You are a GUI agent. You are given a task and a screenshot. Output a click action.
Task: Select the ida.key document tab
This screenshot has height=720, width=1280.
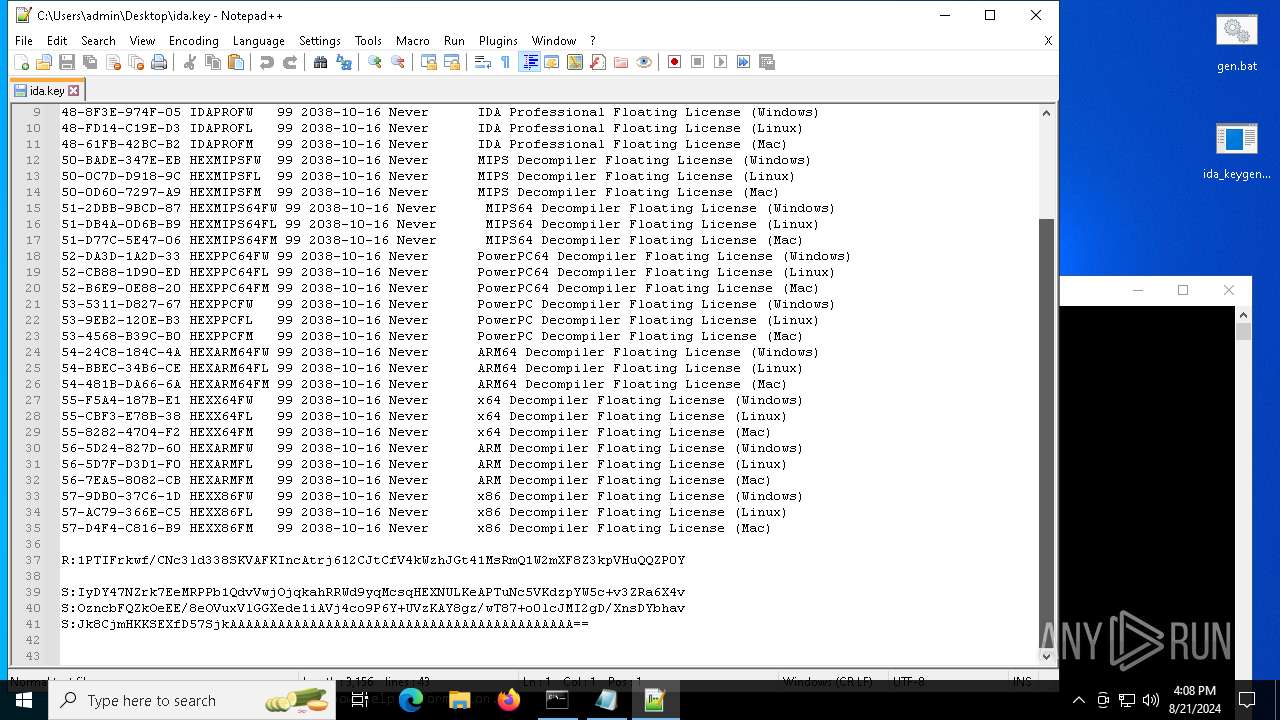point(46,90)
